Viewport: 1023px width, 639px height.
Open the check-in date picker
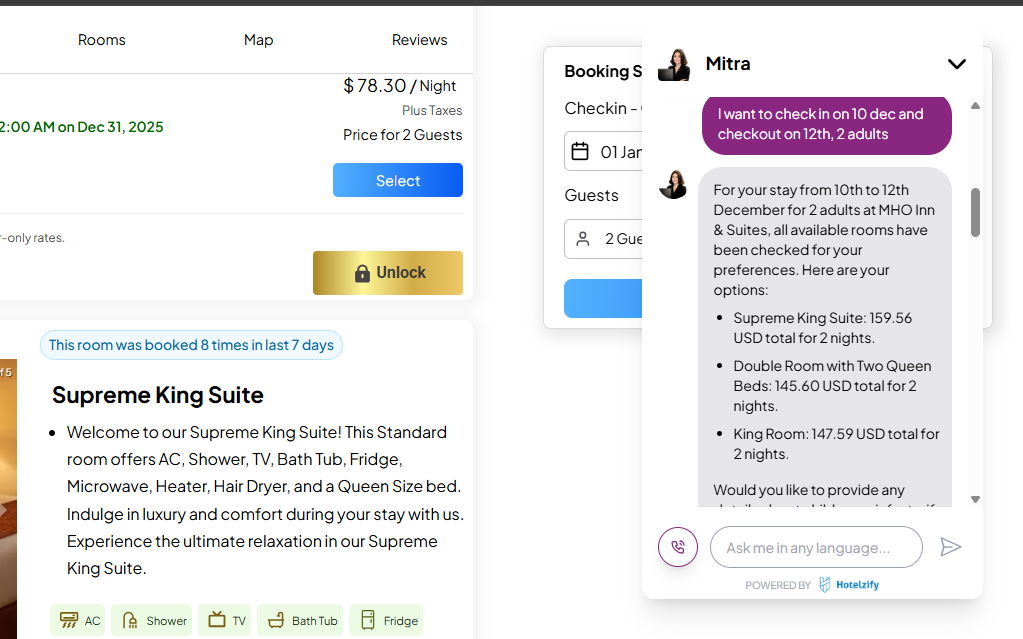[612, 152]
